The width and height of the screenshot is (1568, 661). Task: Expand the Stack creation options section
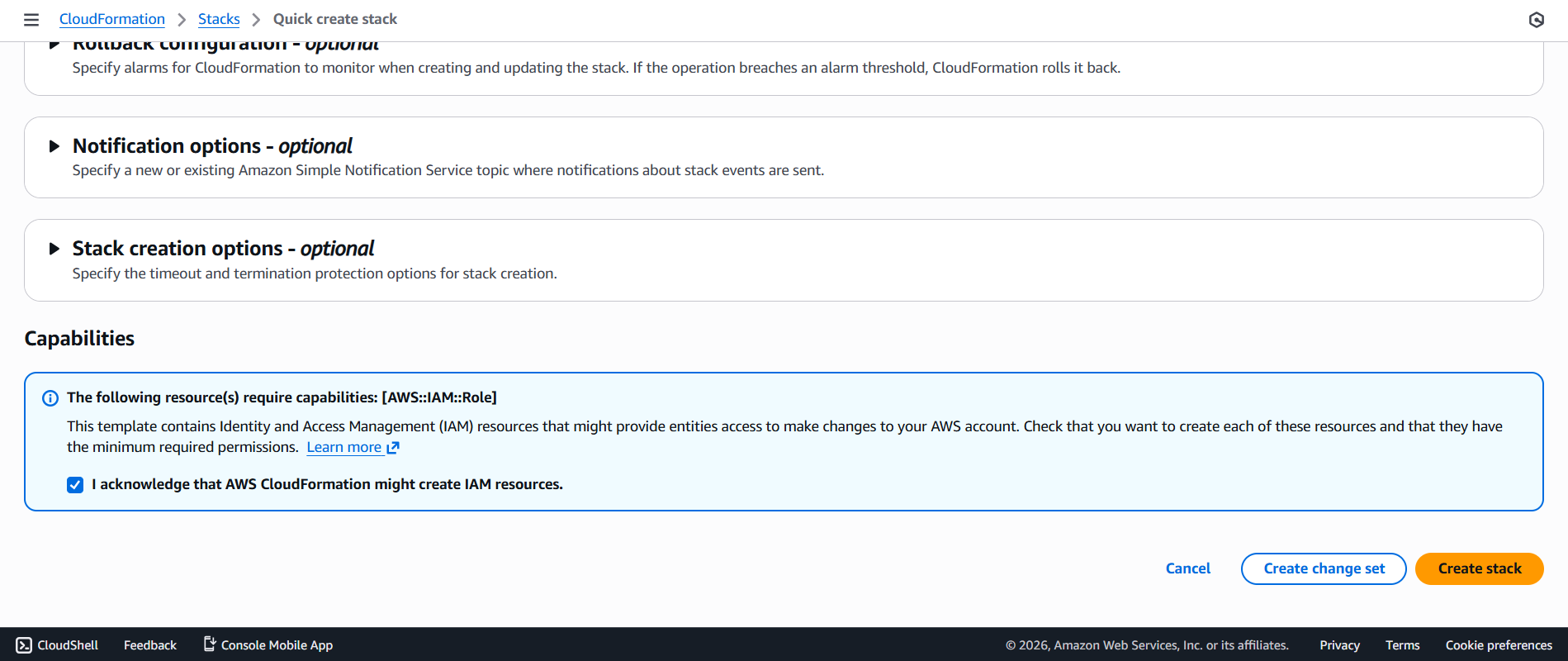[x=54, y=249]
